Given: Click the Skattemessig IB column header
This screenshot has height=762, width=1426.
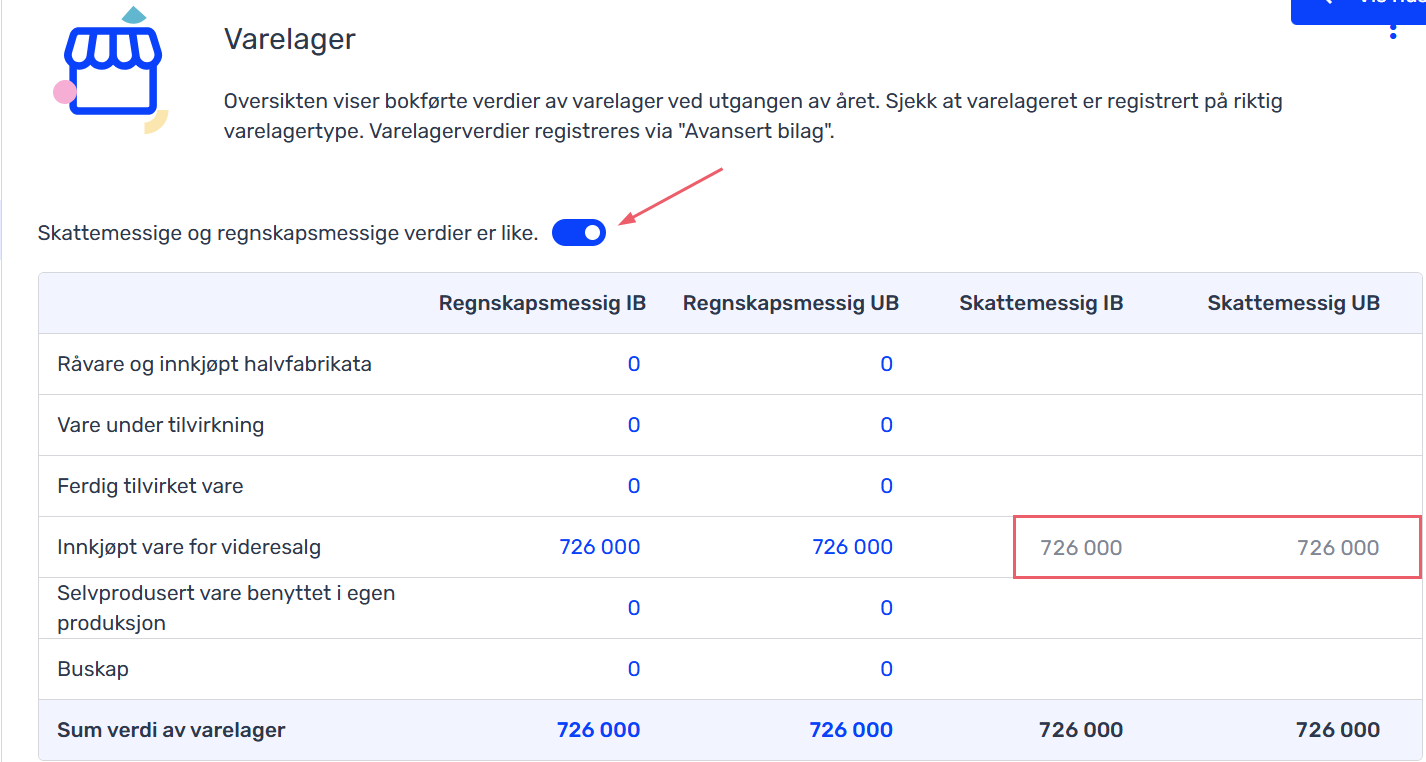Looking at the screenshot, I should pyautogui.click(x=1041, y=303).
